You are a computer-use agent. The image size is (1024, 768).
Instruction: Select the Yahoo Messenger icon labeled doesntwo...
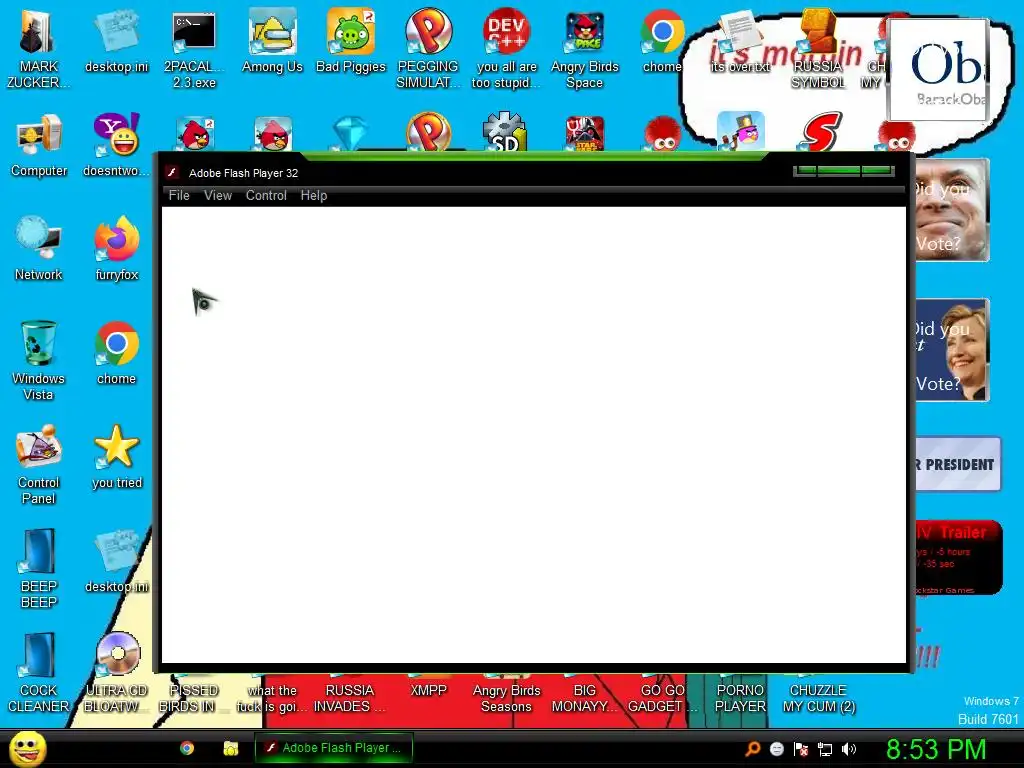[x=116, y=145]
